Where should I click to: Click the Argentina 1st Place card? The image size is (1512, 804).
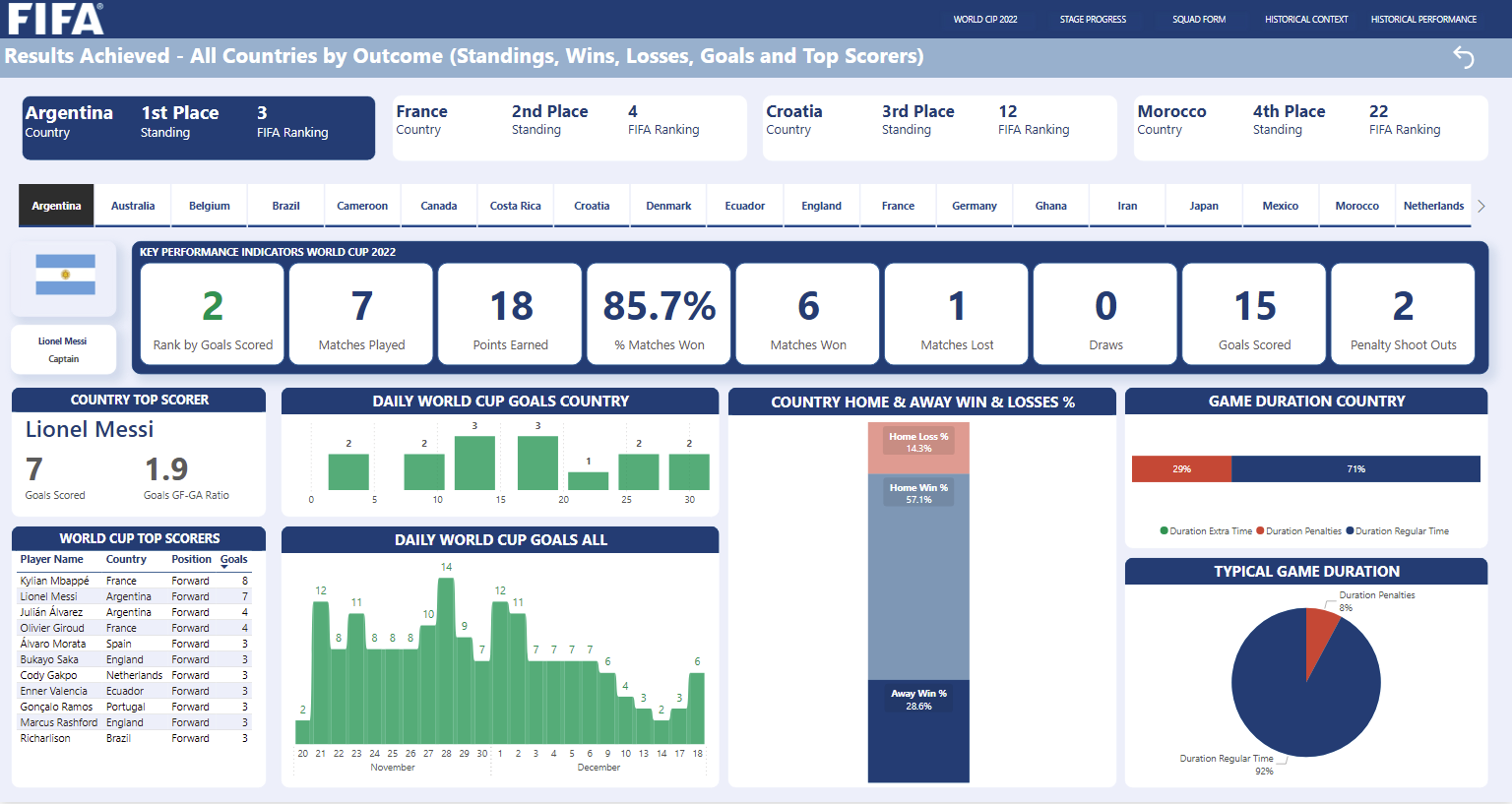point(199,128)
